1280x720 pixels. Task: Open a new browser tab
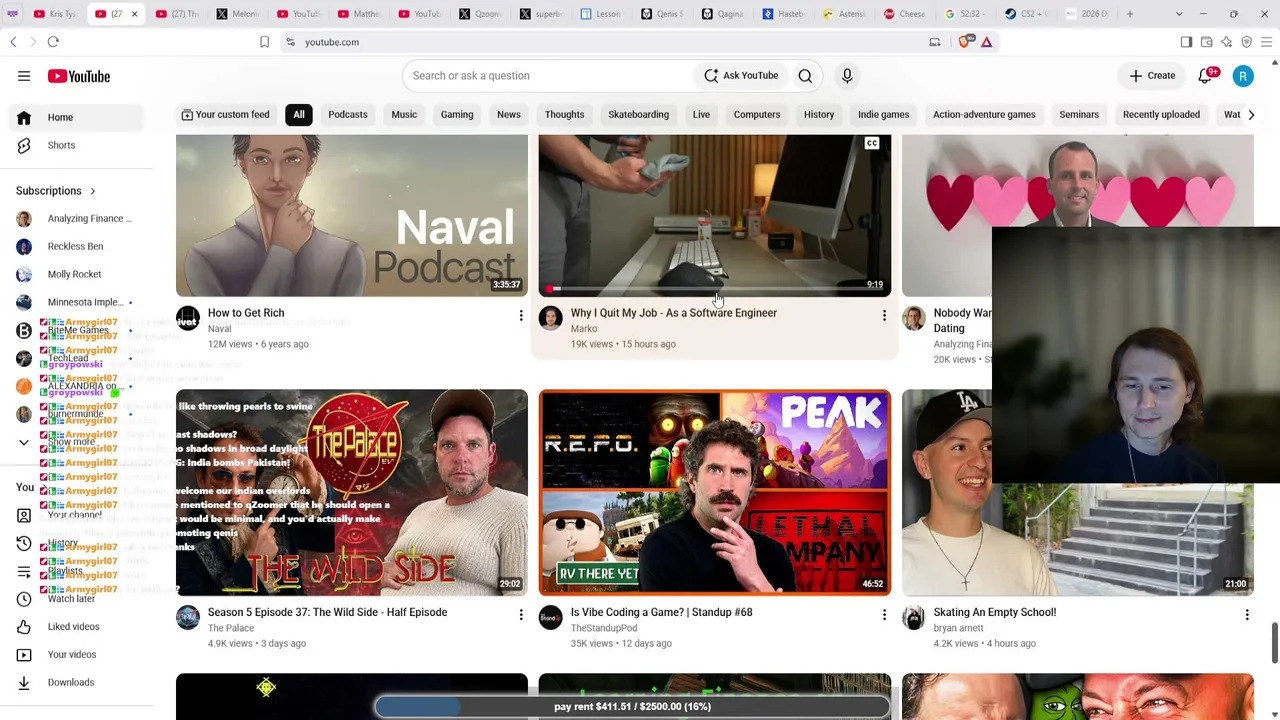pos(1129,14)
